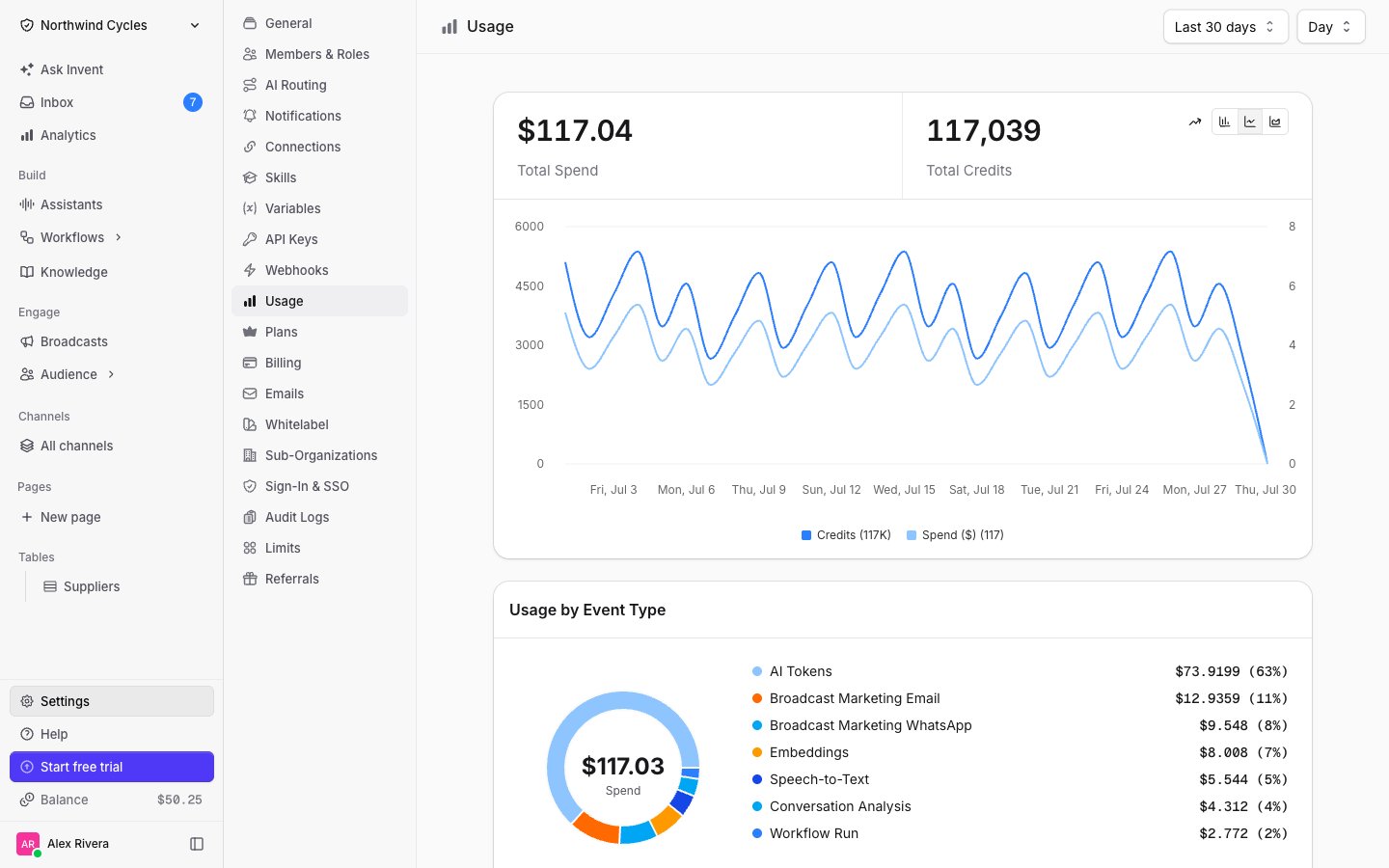Click the Speech-to-Text row

coord(1020,779)
